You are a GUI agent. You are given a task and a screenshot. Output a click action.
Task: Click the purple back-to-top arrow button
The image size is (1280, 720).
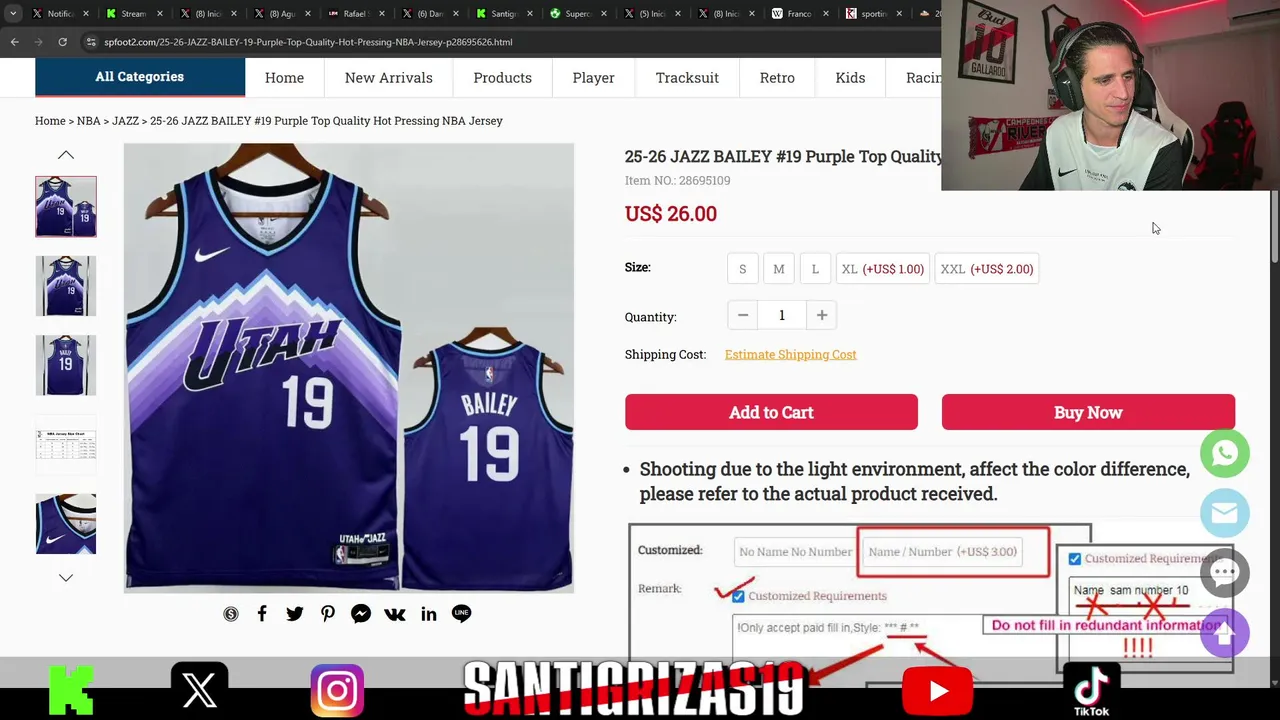(1225, 632)
